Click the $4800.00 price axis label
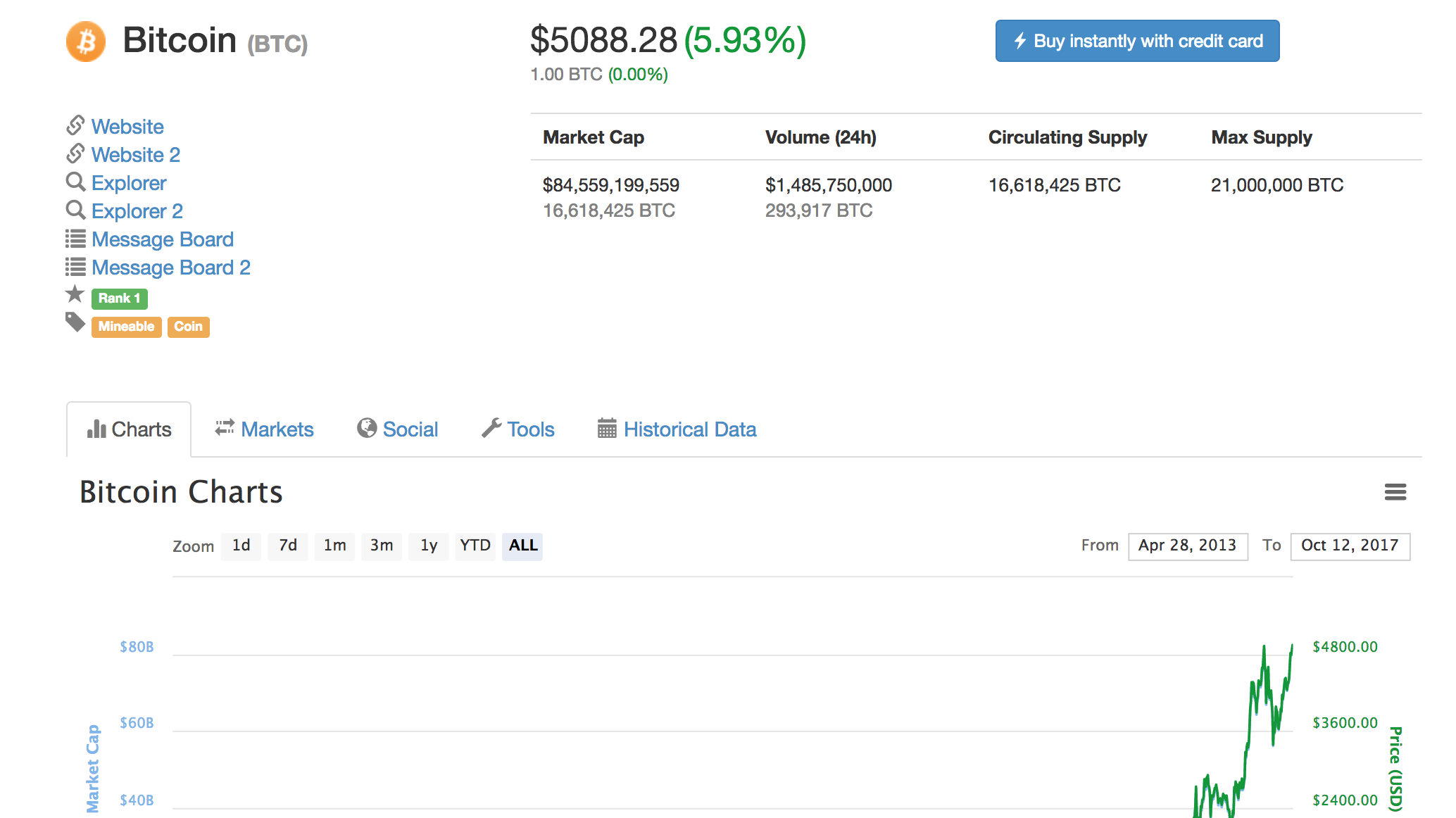The height and width of the screenshot is (818, 1456). [1345, 647]
